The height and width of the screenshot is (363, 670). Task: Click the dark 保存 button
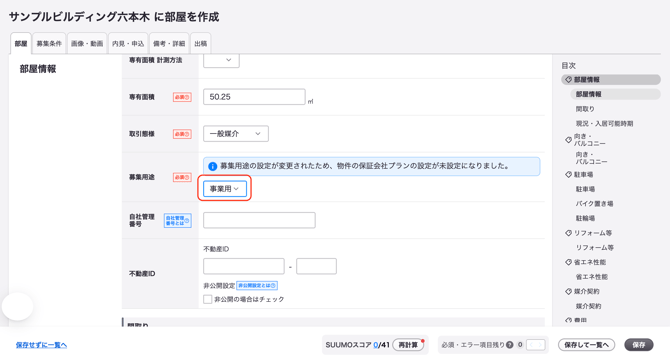(x=639, y=345)
